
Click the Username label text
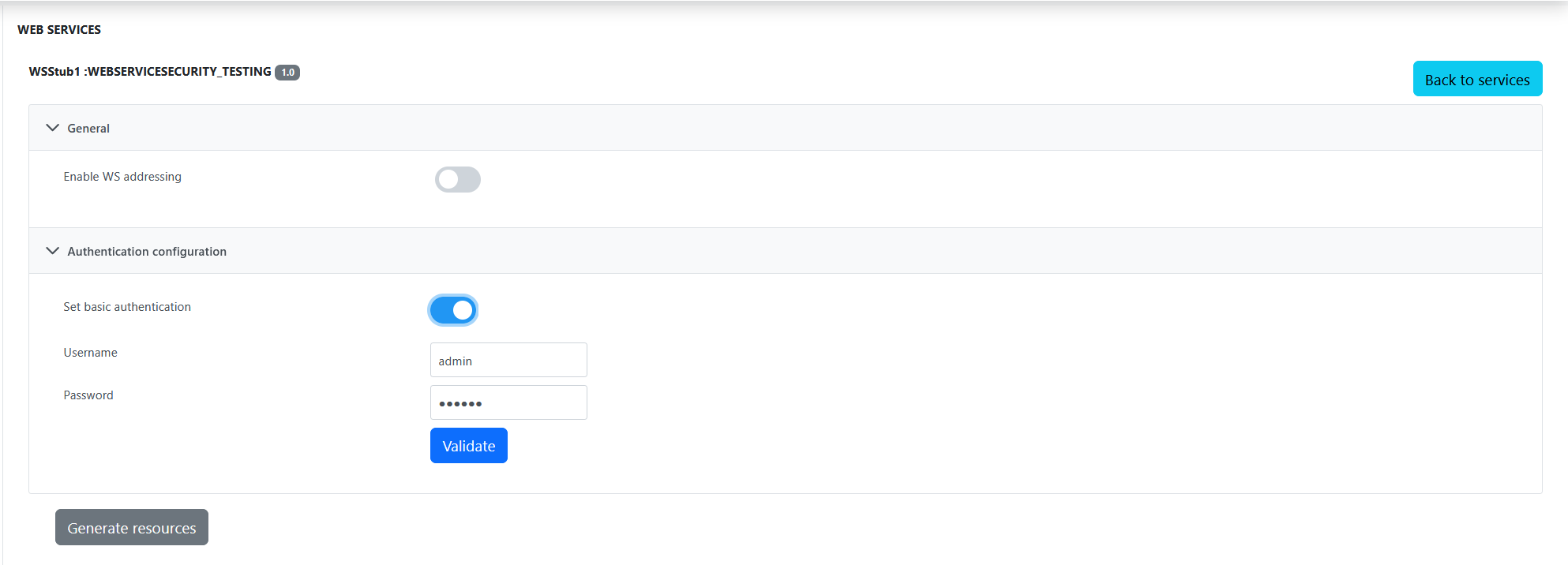click(x=90, y=353)
